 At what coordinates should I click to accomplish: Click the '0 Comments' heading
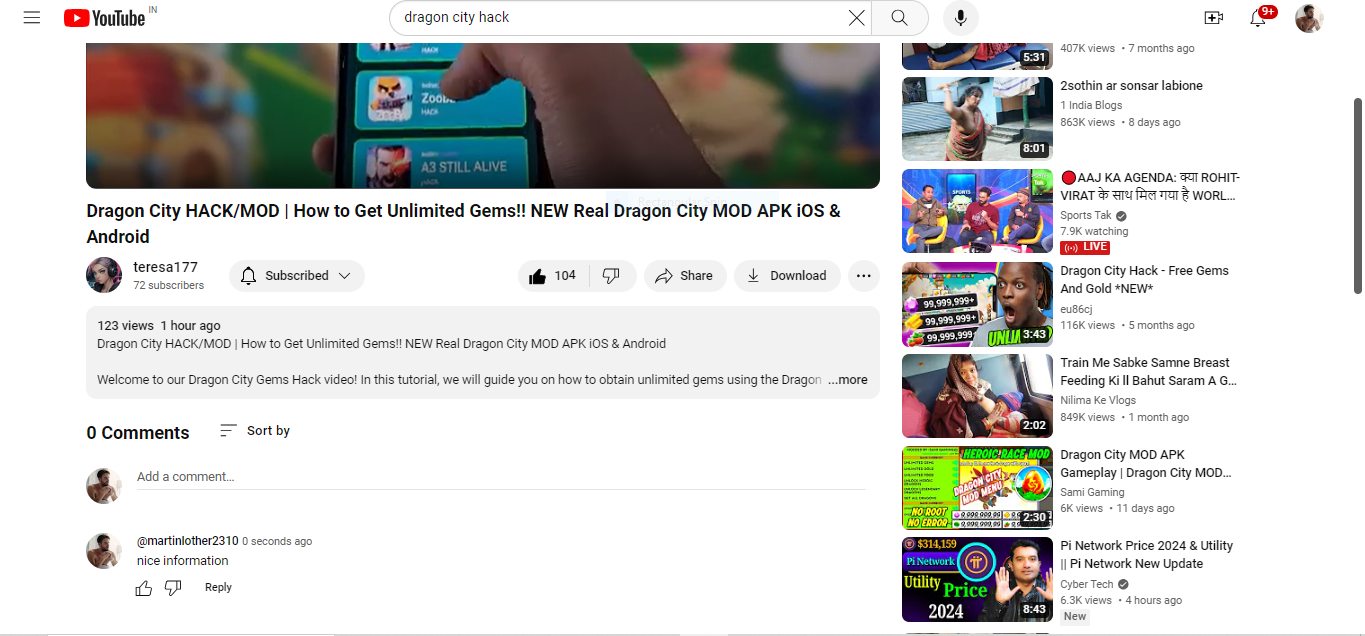coord(138,433)
